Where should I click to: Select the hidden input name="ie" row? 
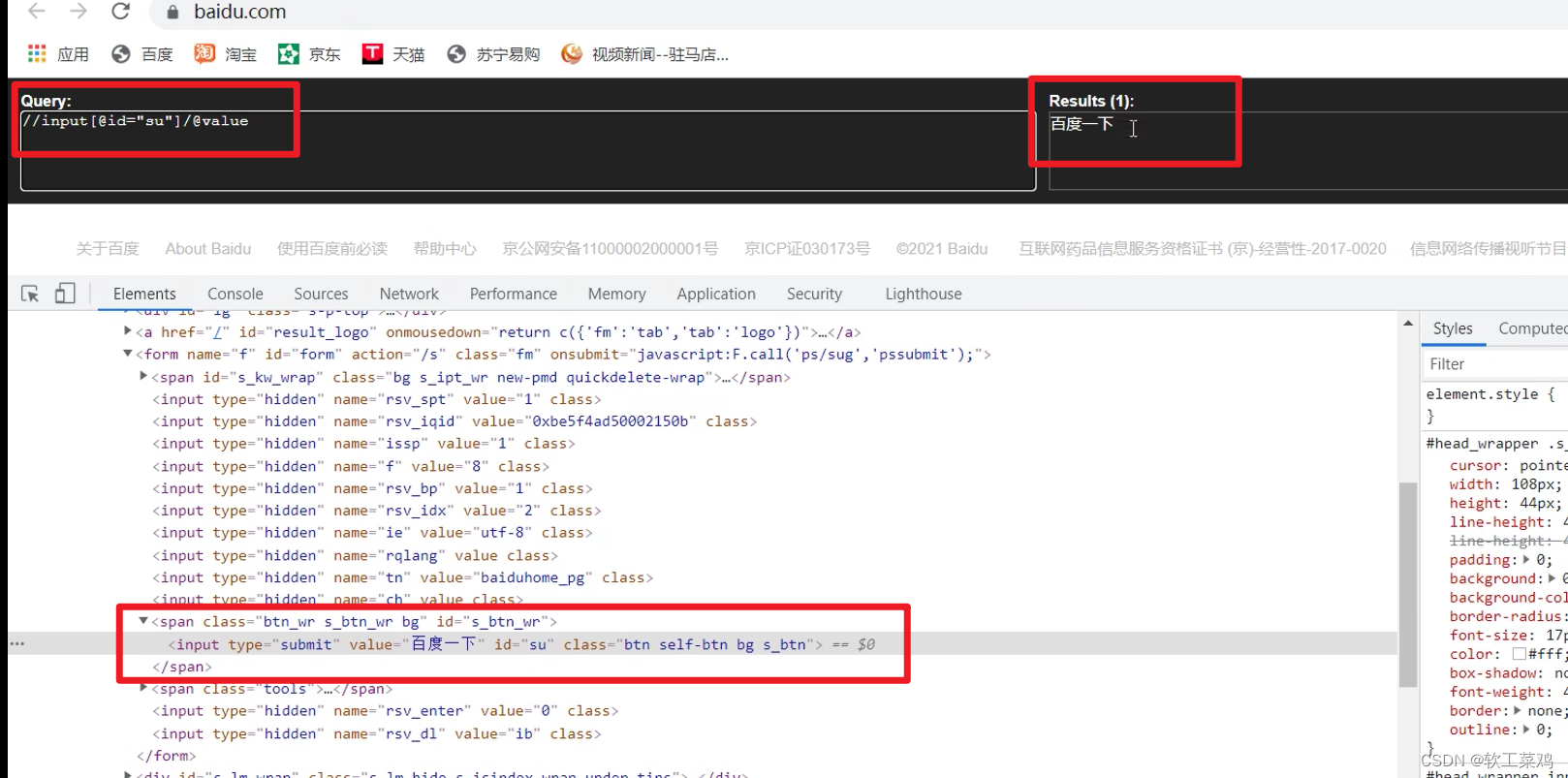tap(372, 533)
